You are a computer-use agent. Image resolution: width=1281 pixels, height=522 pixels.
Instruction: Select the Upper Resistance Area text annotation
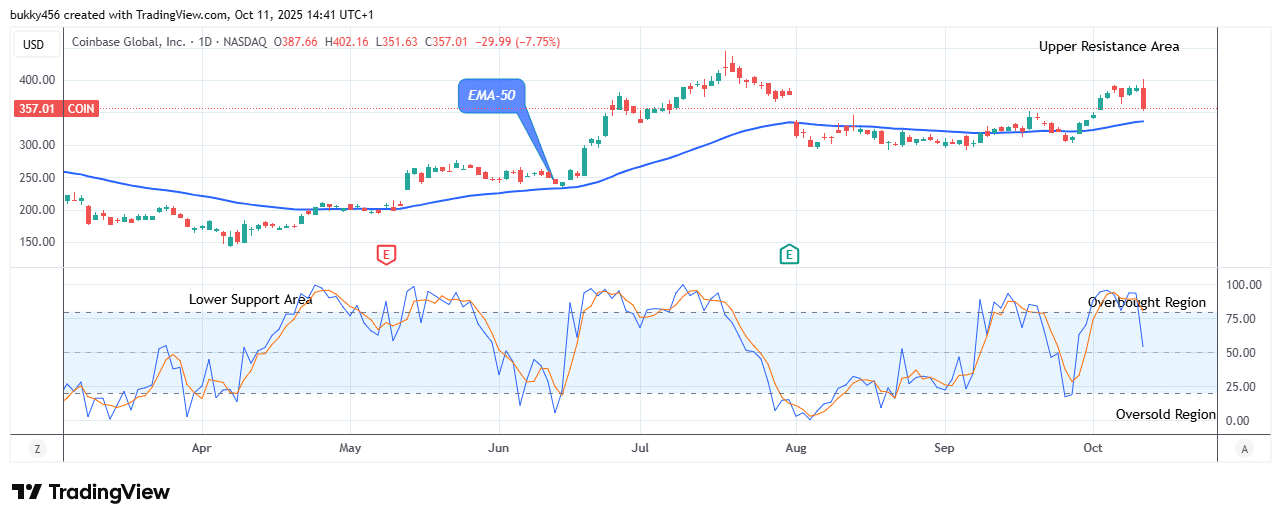1108,46
